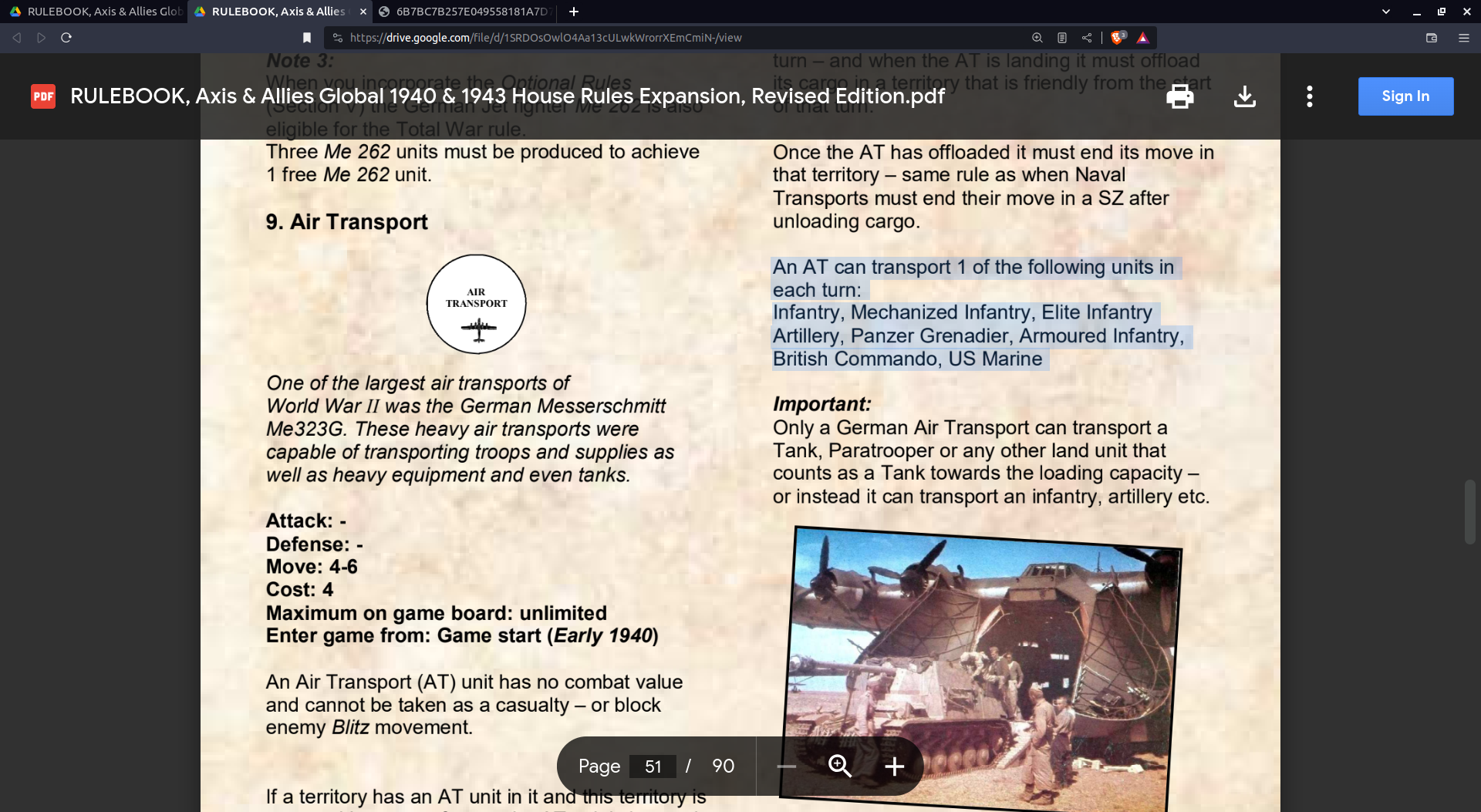Click the magnifier reset zoom icon

click(x=840, y=766)
